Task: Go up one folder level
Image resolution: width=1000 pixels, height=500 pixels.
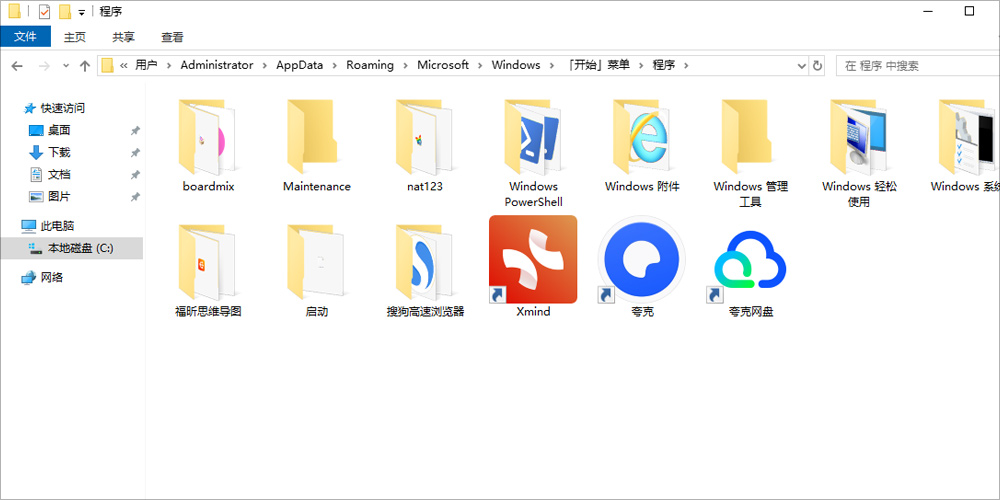Action: tap(85, 66)
